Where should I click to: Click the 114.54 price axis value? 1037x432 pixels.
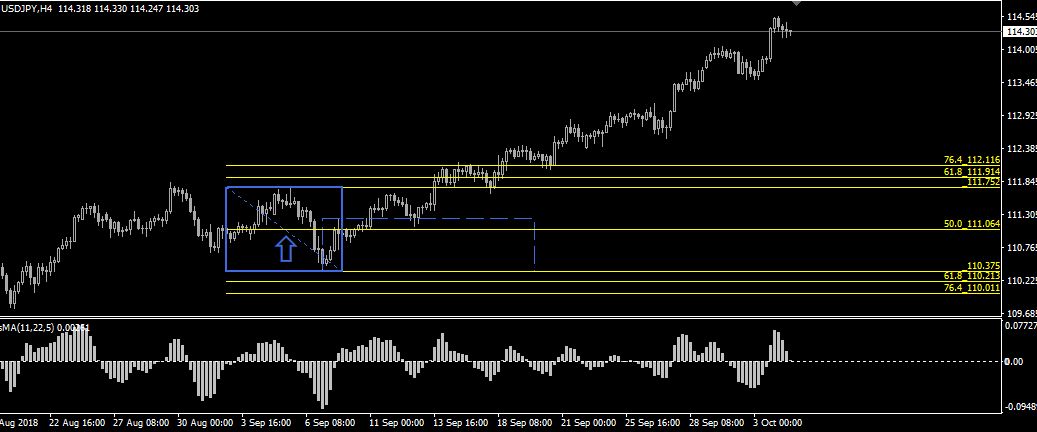pyautogui.click(x=1022, y=17)
